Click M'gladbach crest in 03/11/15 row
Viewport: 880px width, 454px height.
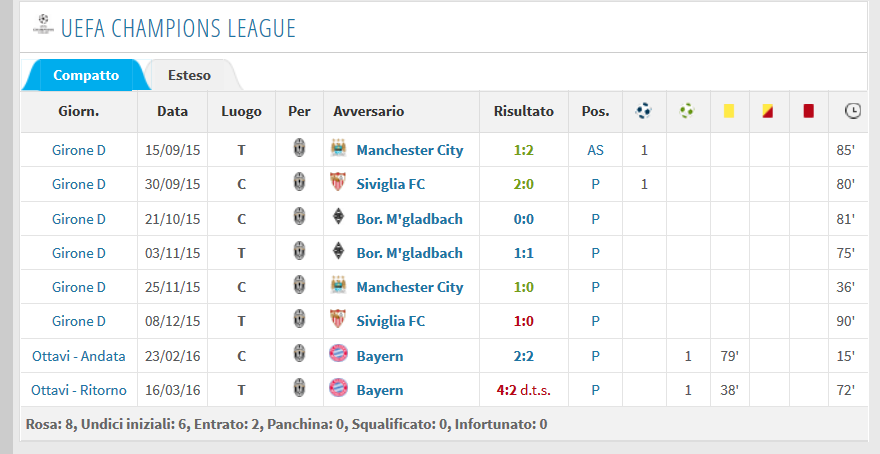pyautogui.click(x=338, y=252)
